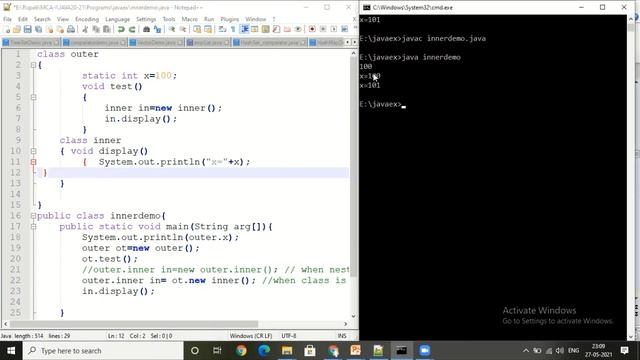The height and width of the screenshot is (360, 640).
Task: Click the Run Macro Multiple Times icon
Action: (x=344, y=29)
